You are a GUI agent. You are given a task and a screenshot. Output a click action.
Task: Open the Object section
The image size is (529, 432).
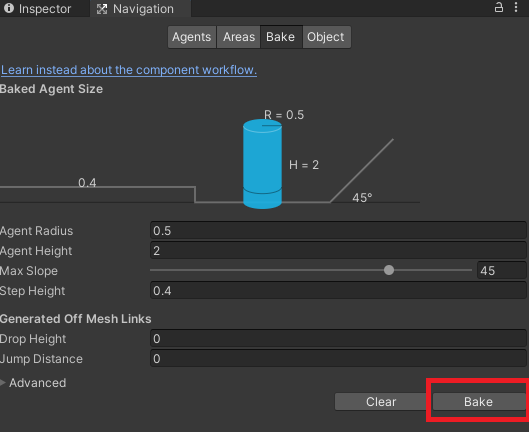(x=326, y=37)
